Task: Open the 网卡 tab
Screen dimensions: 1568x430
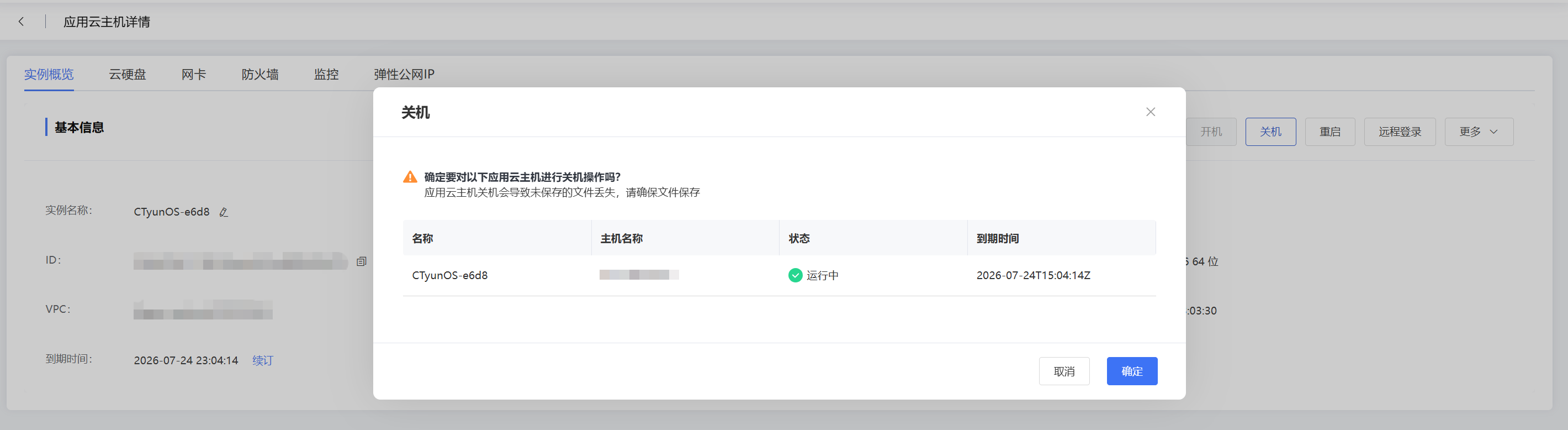Action: coord(194,74)
